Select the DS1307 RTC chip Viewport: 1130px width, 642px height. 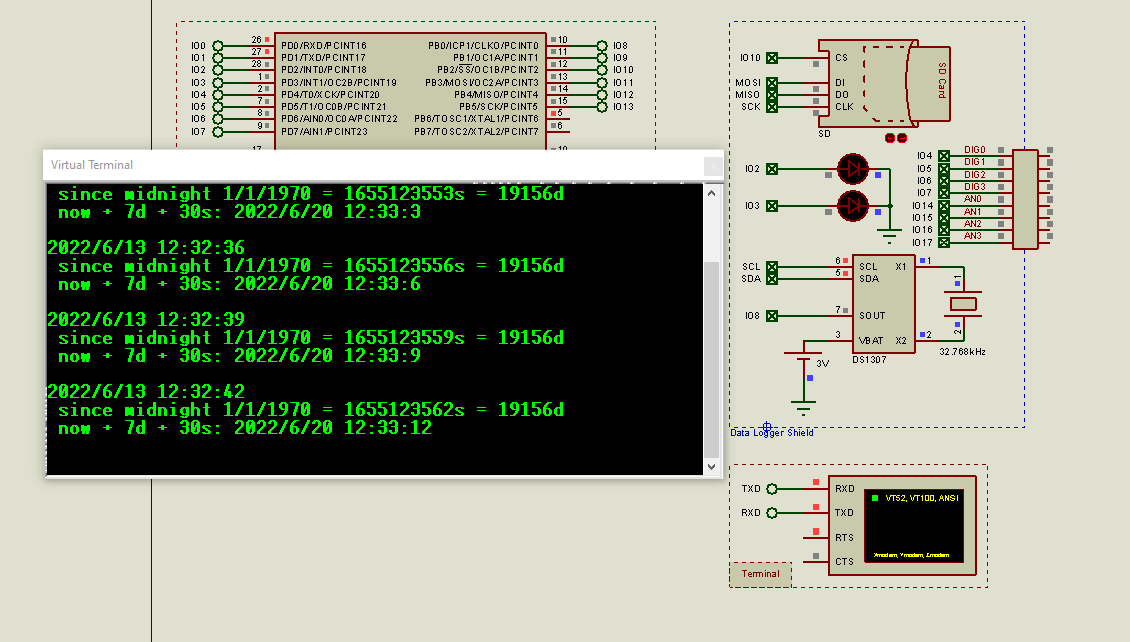[x=884, y=303]
